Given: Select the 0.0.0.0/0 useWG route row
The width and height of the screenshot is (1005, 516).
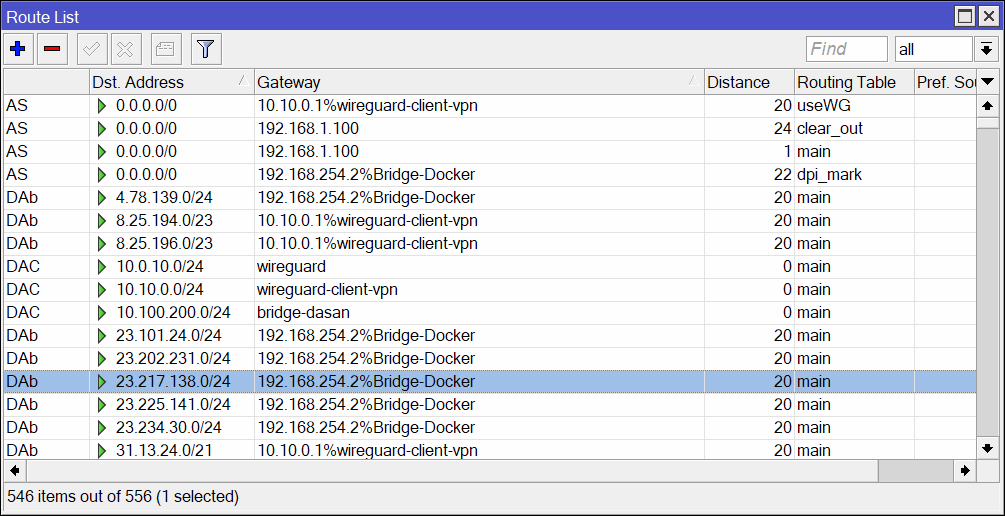Looking at the screenshot, I should tap(400, 105).
